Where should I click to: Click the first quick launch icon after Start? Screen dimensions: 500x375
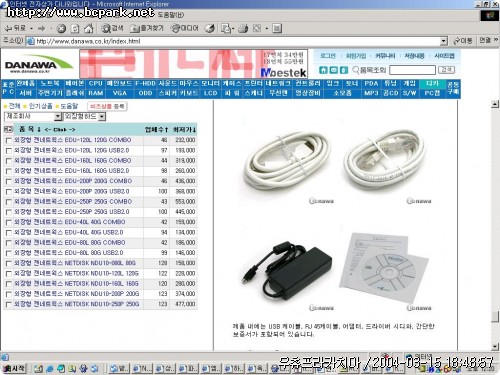tap(38, 369)
